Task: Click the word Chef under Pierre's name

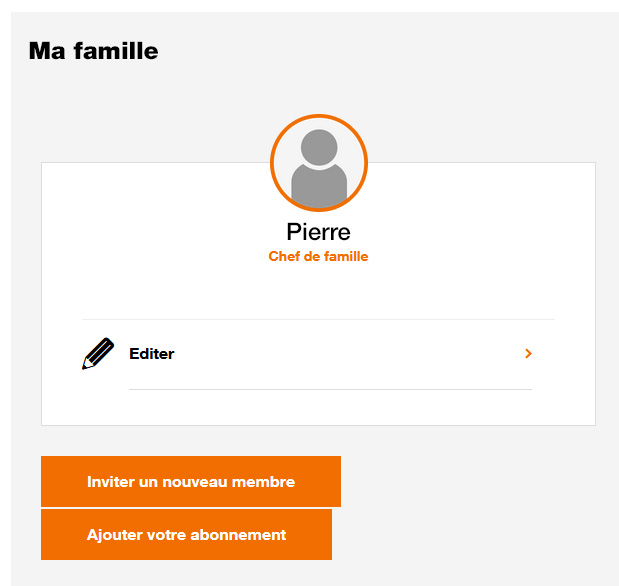Action: (x=283, y=257)
